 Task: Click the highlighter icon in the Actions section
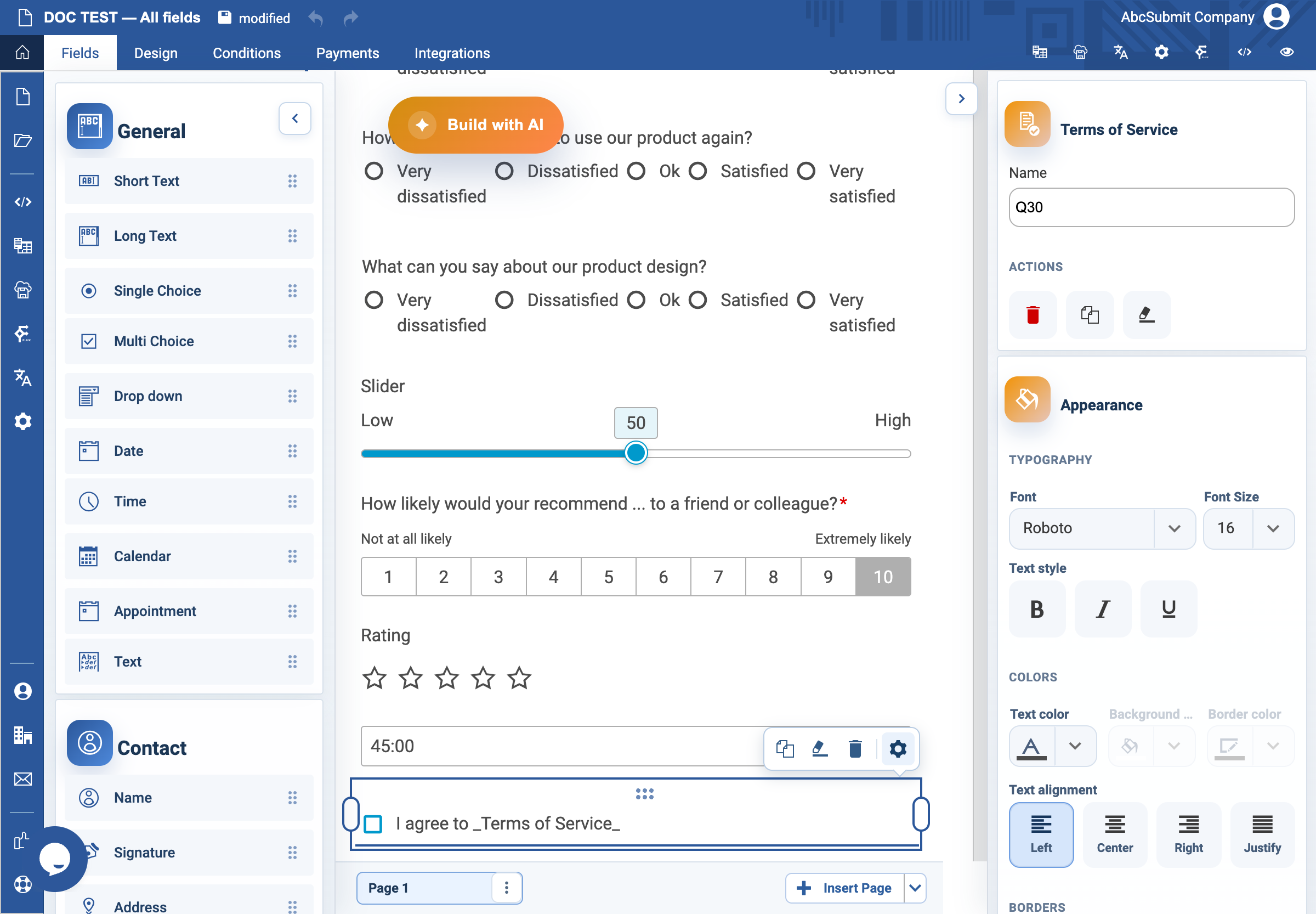[x=1146, y=315]
